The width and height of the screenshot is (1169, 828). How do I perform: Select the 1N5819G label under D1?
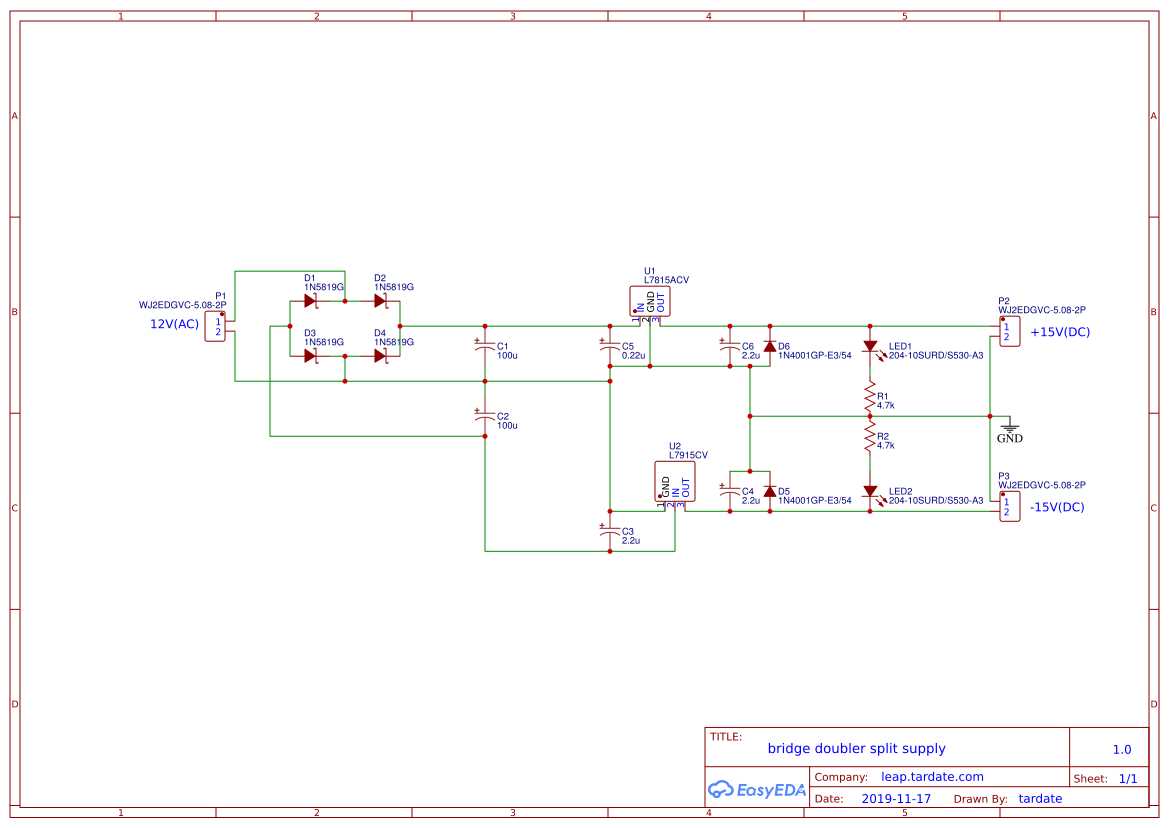pyautogui.click(x=324, y=287)
